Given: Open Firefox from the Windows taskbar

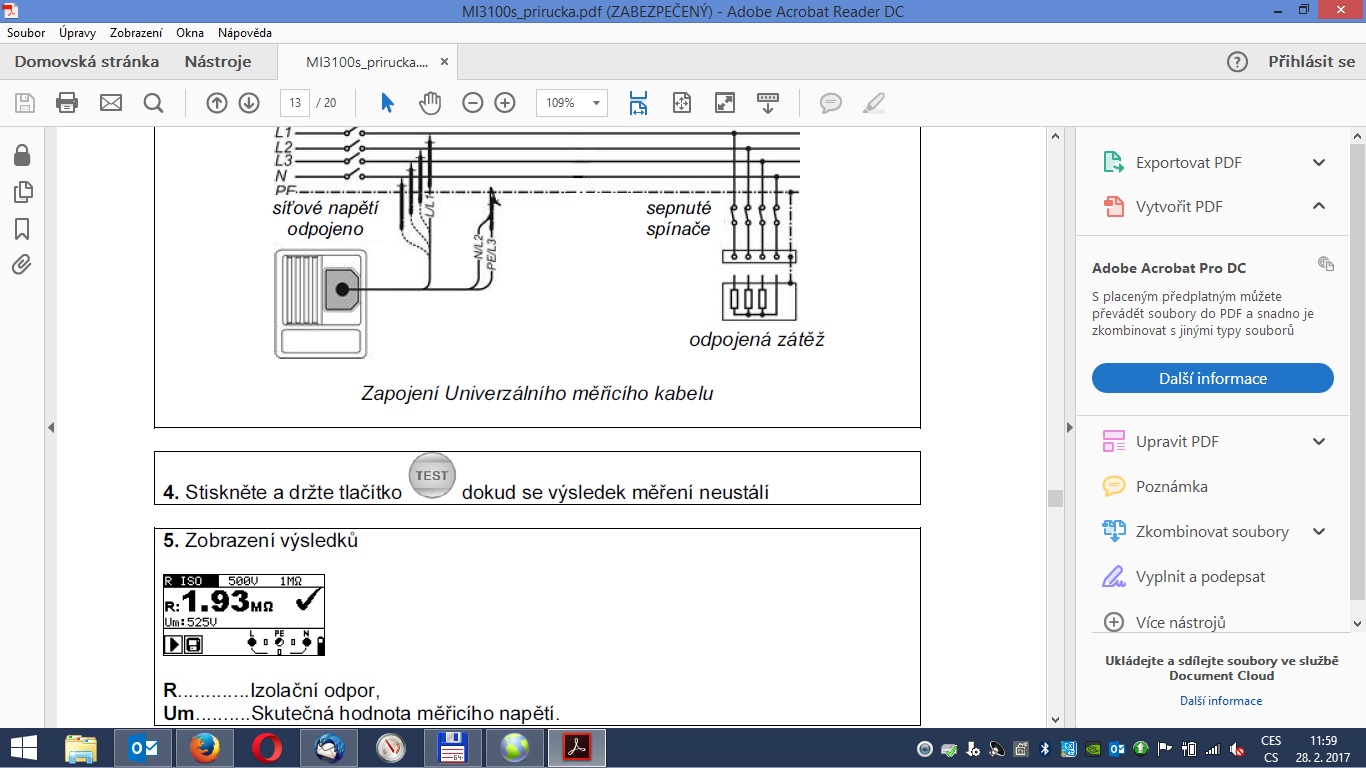Looking at the screenshot, I should tap(203, 748).
